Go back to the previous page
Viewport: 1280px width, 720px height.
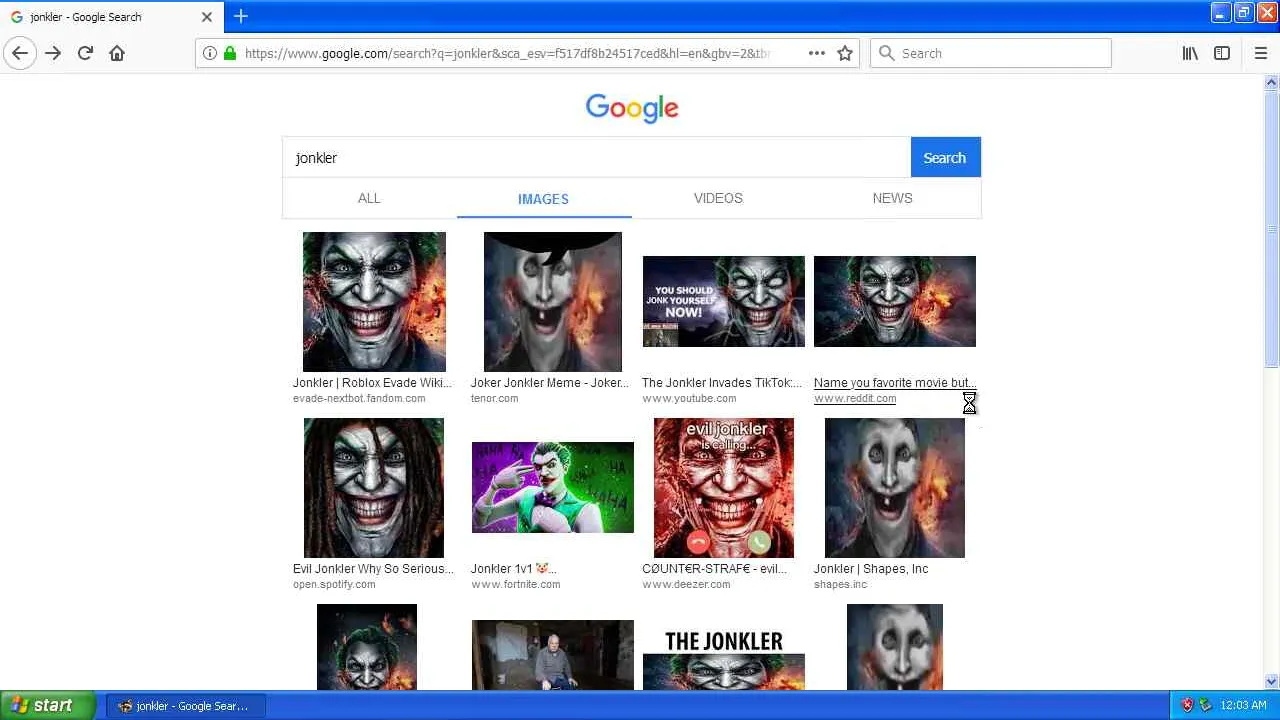[20, 53]
